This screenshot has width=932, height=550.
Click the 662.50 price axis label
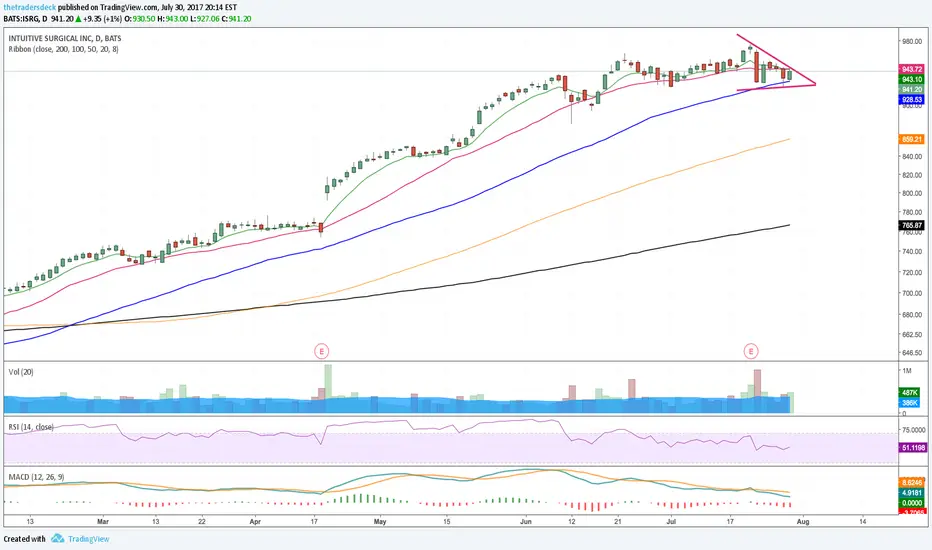(x=912, y=335)
